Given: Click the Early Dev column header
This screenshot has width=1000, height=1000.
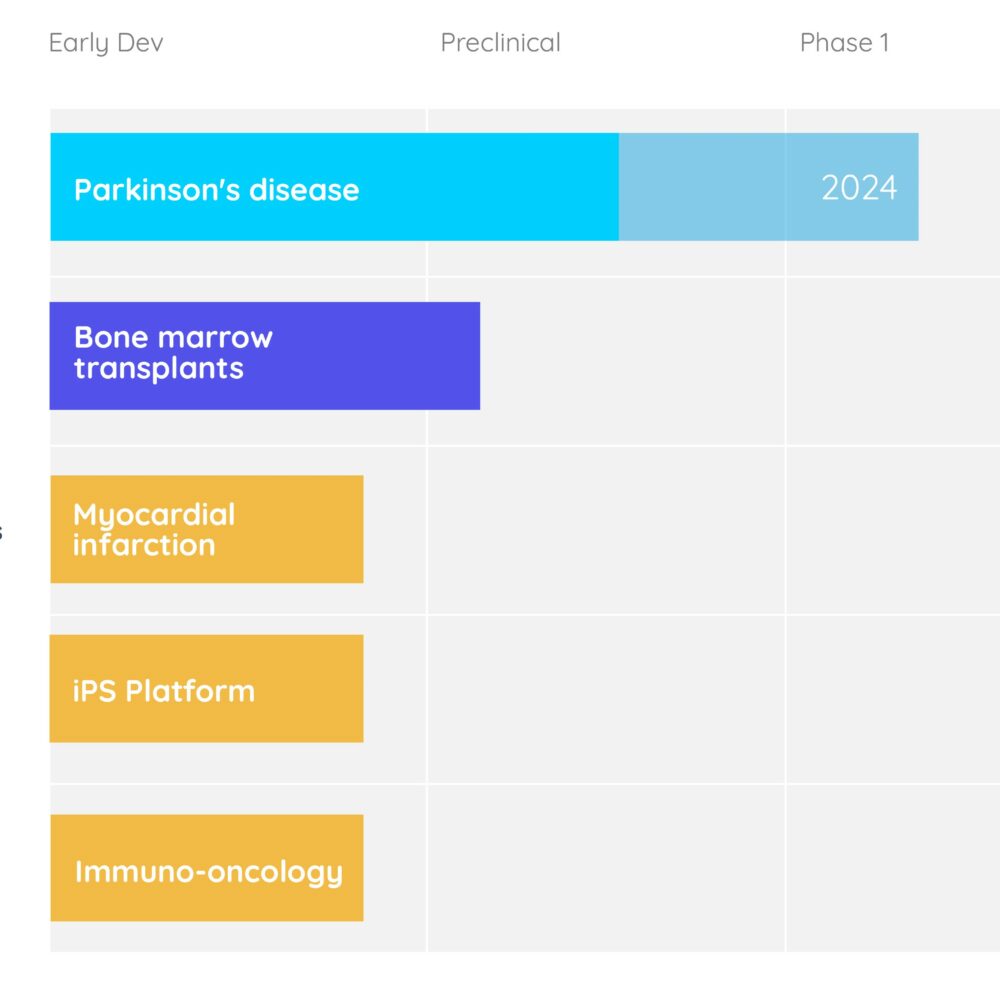Looking at the screenshot, I should coord(106,43).
